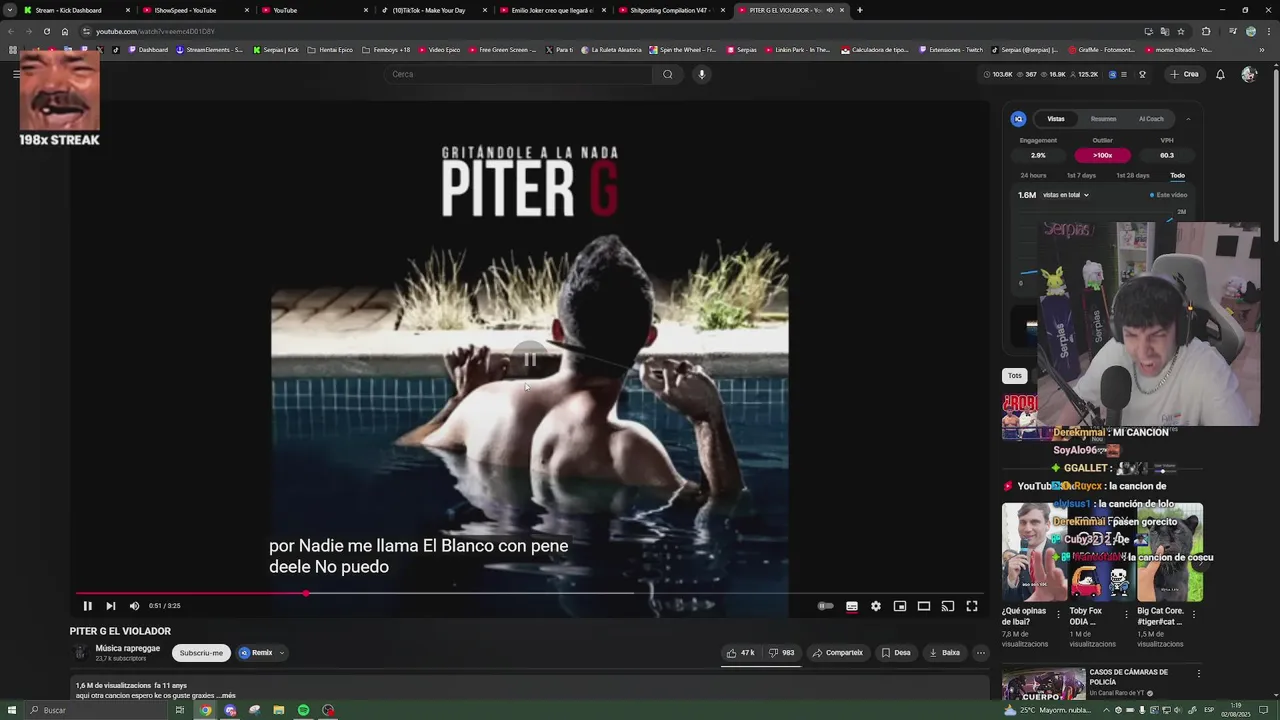Reload the page with the refresh button
This screenshot has width=1280, height=720.
tap(46, 31)
